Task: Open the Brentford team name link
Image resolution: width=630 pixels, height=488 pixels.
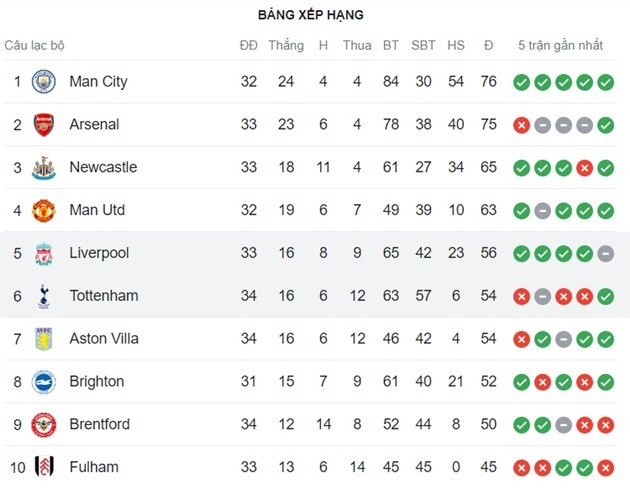Action: click(x=99, y=424)
